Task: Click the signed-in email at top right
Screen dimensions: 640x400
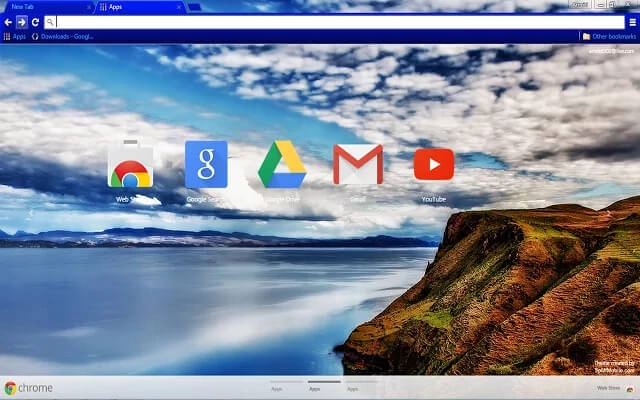Action: [611, 51]
